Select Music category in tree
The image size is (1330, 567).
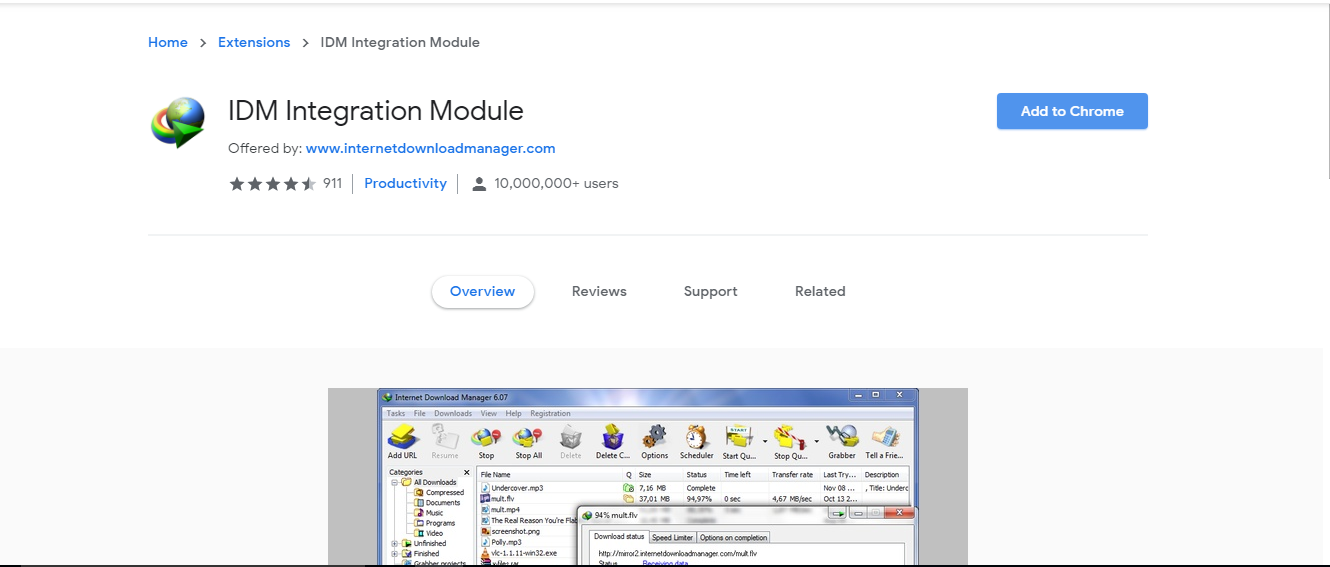coord(428,513)
